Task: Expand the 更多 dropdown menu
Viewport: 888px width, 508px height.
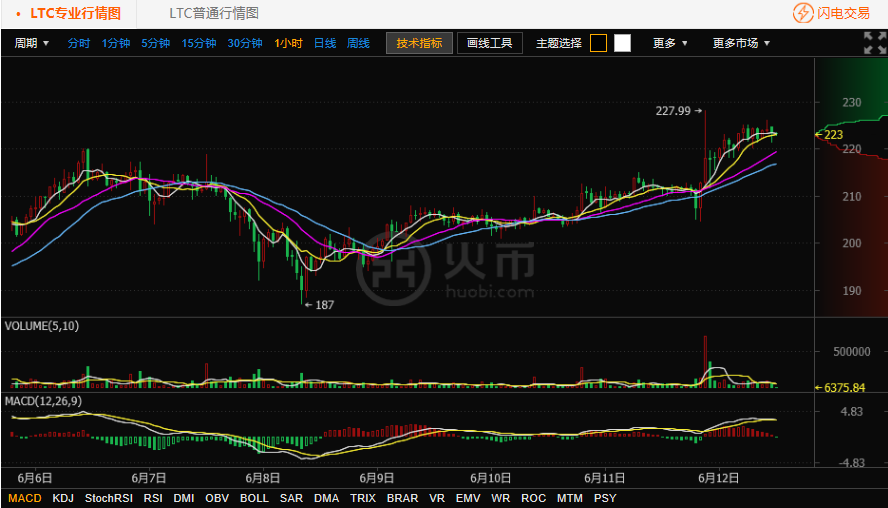Action: click(670, 43)
